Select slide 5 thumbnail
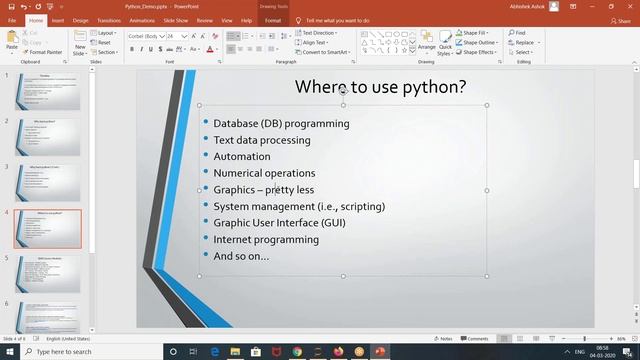The height and width of the screenshot is (360, 640). click(48, 274)
